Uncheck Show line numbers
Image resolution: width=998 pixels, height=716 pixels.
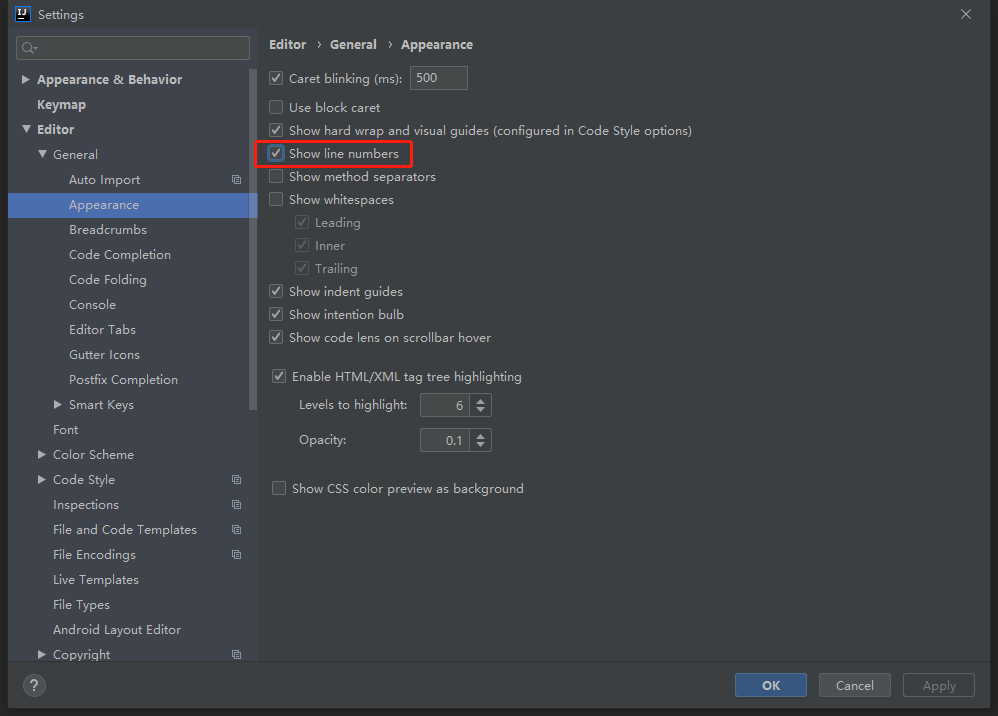276,153
